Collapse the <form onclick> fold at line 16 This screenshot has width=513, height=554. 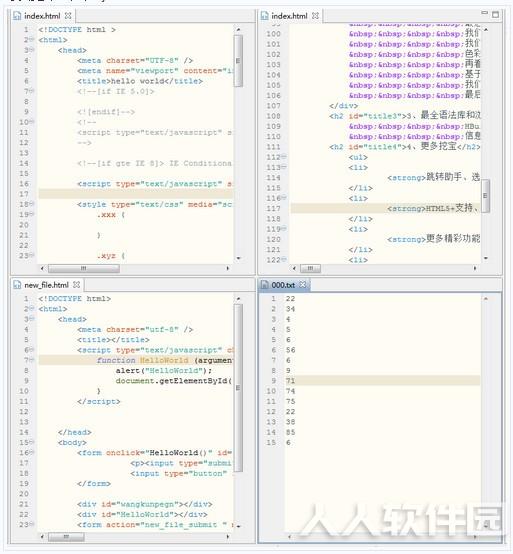pyautogui.click(x=32, y=453)
